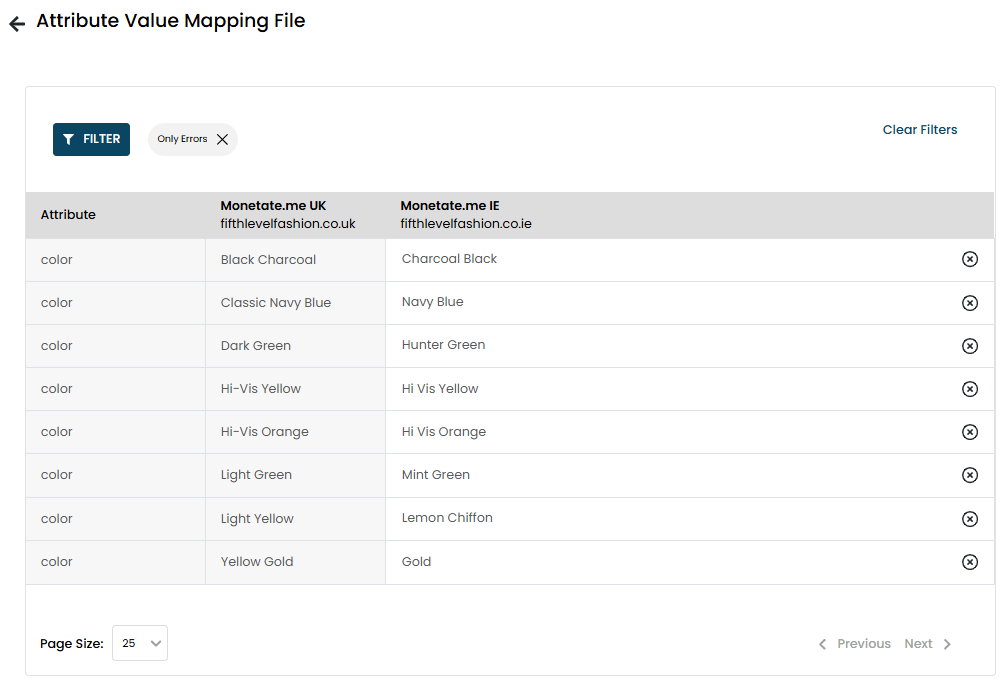Remove the Black Charcoal mapping row

969,260
